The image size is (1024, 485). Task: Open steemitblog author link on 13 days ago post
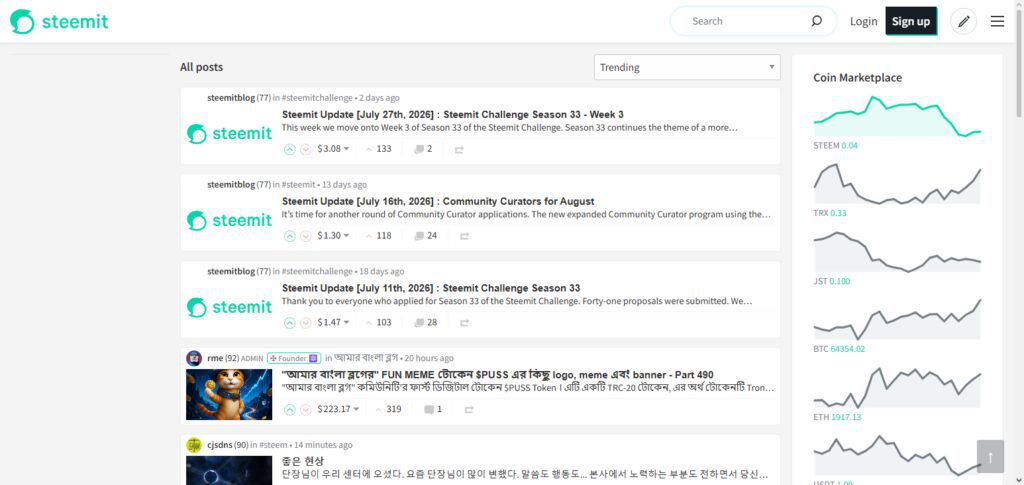[231, 185]
